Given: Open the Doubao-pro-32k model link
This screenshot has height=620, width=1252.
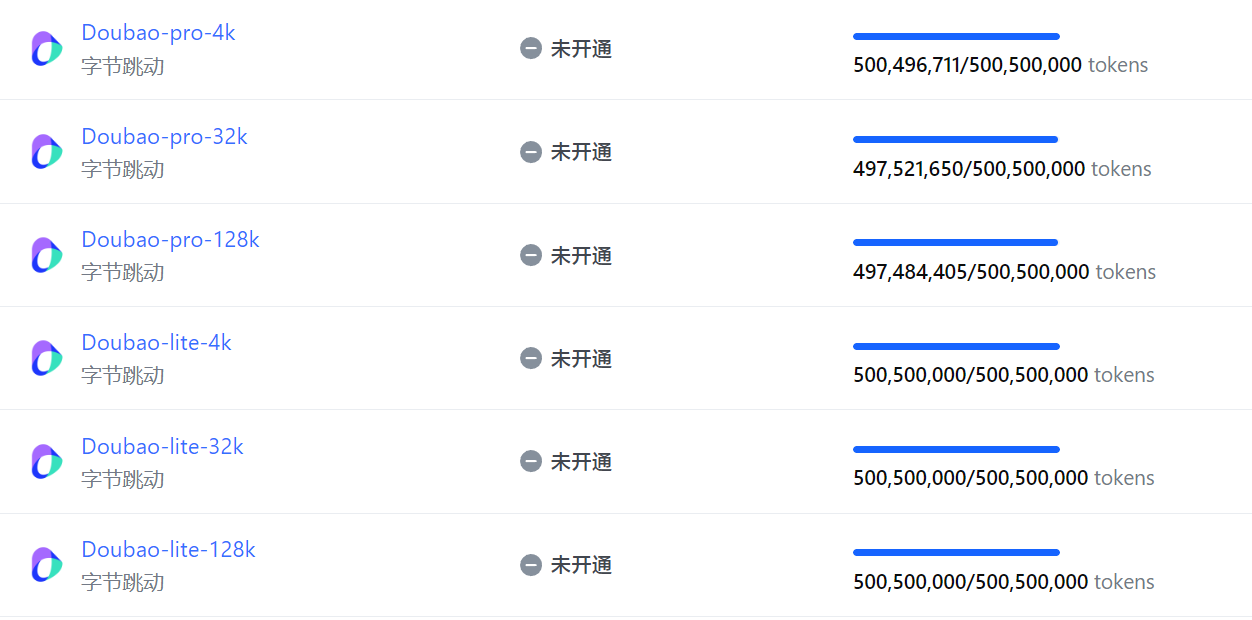Looking at the screenshot, I should point(164,136).
